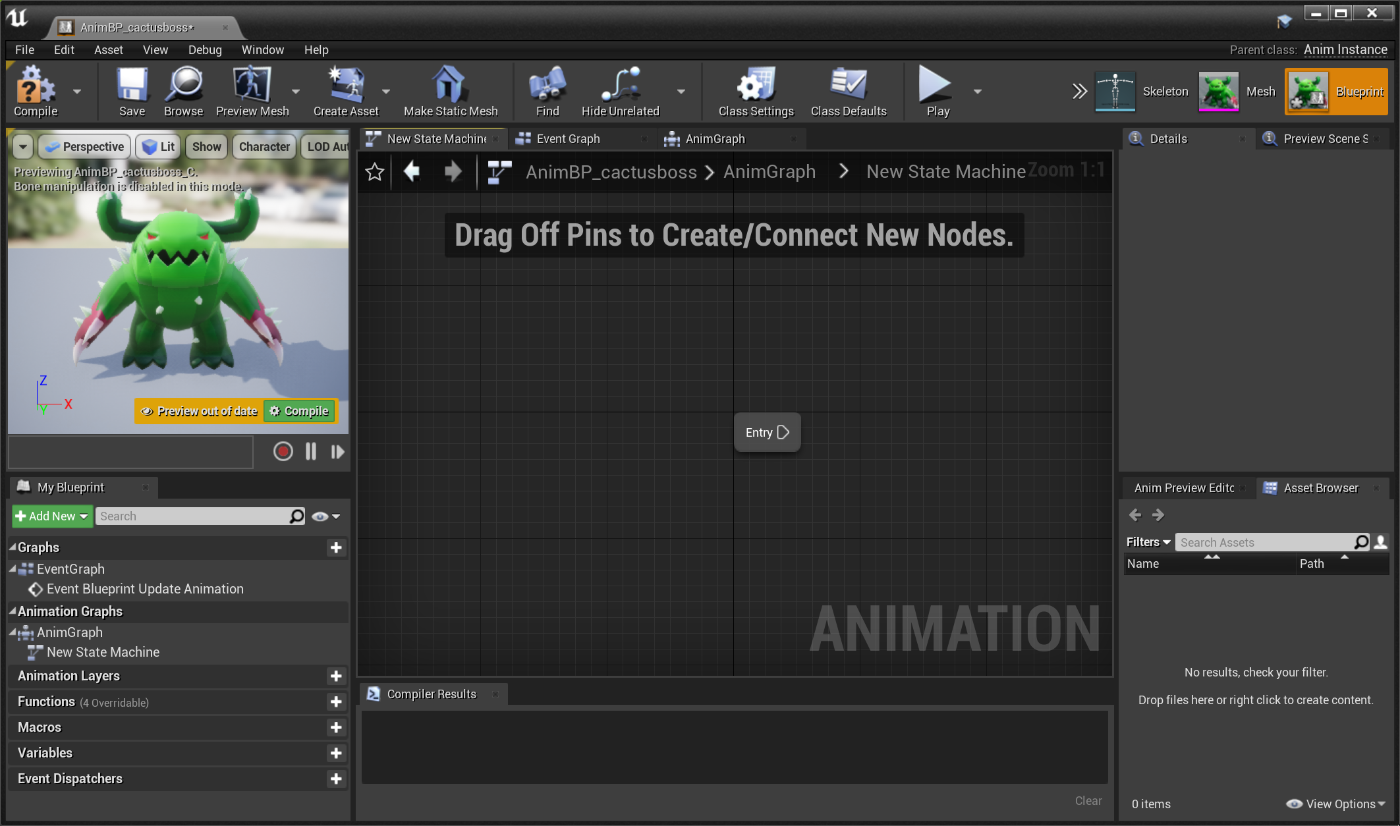Step forward in viewport playback

pyautogui.click(x=338, y=452)
